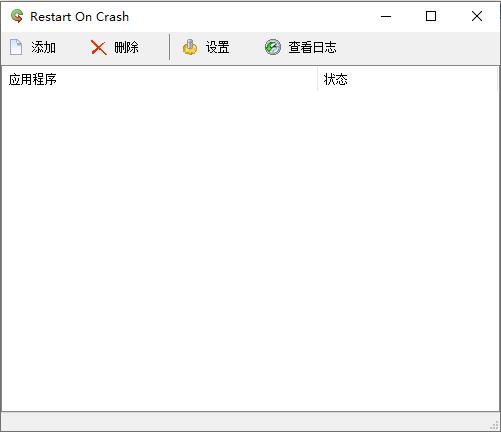Click the Restart On Crash title icon

pyautogui.click(x=17, y=16)
